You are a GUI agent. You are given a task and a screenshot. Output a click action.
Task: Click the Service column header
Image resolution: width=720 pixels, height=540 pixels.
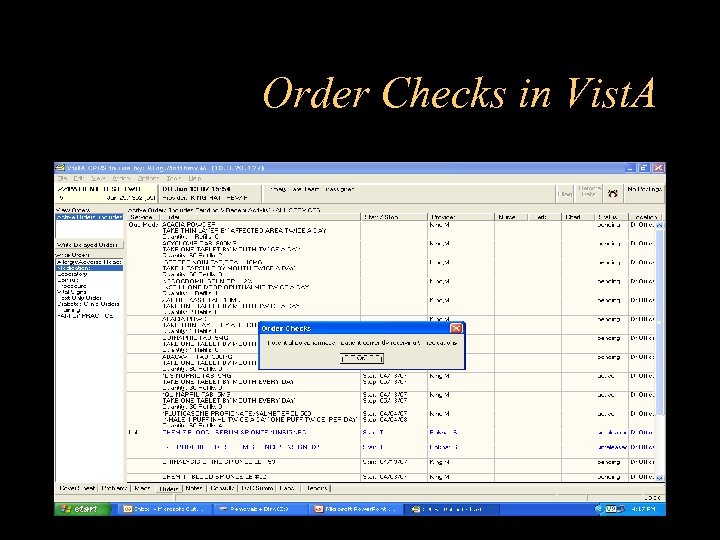144,217
